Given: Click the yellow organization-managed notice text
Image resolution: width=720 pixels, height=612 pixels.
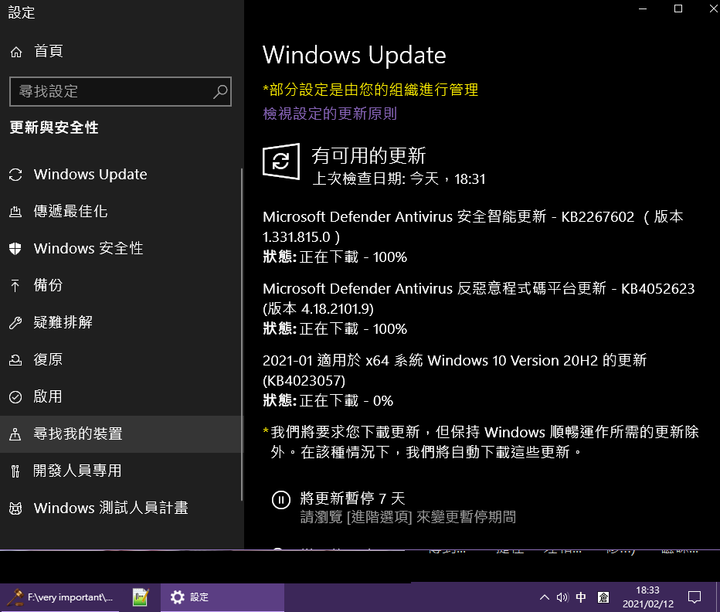Looking at the screenshot, I should 371,90.
